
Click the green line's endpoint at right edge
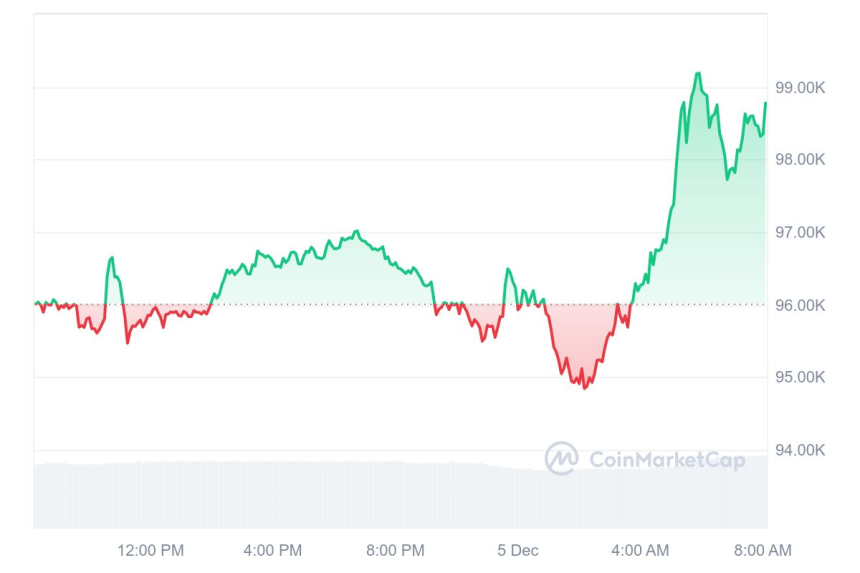pyautogui.click(x=766, y=103)
